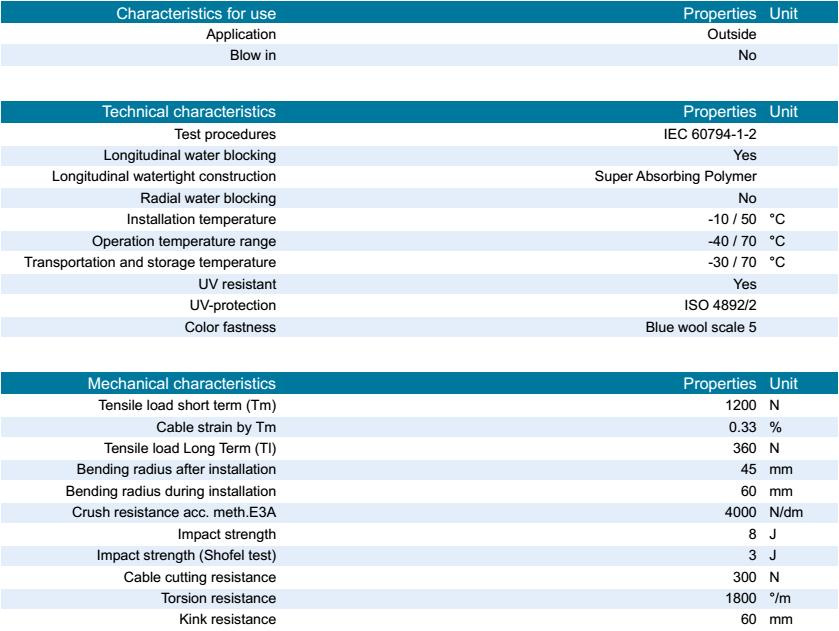Select 'Bending radius during installation' label

171,491
